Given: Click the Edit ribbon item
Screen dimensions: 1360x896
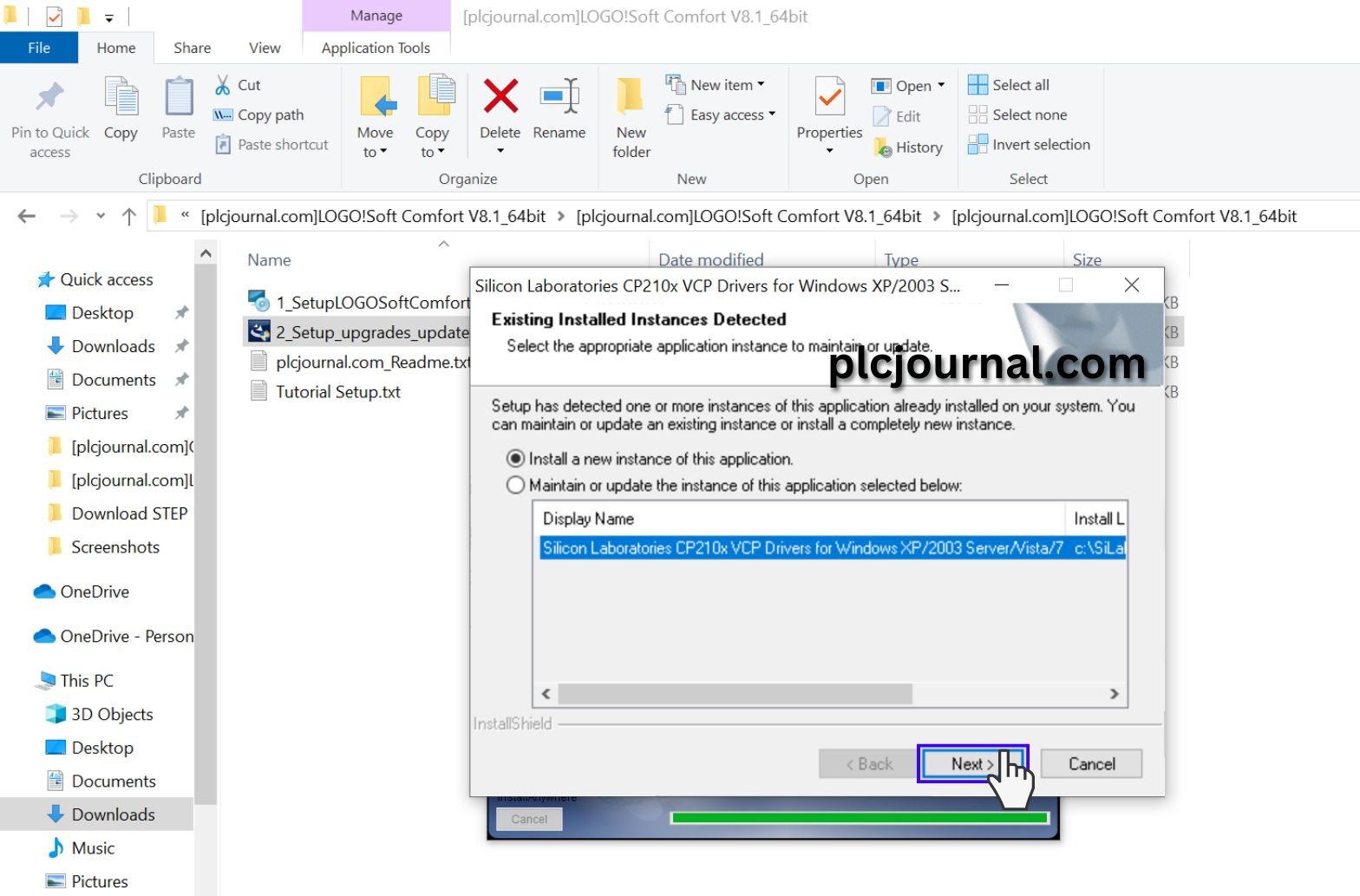Looking at the screenshot, I should [897, 116].
